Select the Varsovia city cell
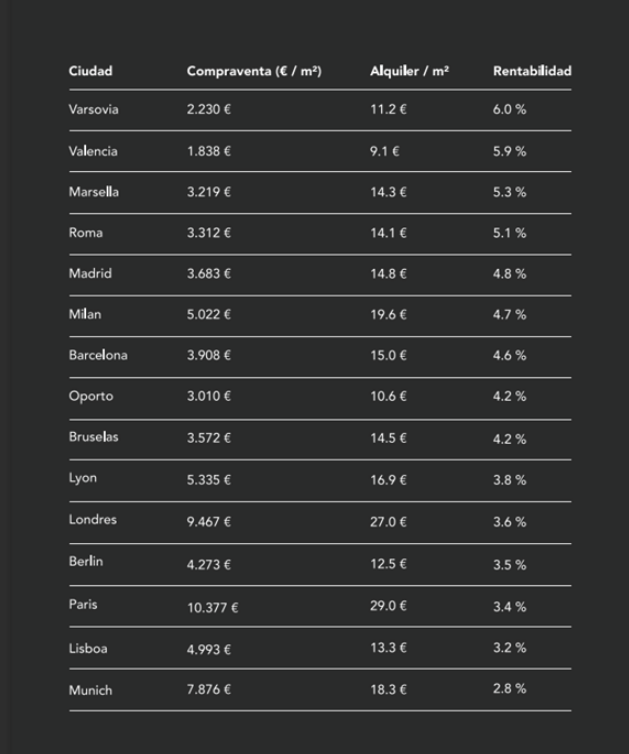Image resolution: width=629 pixels, height=754 pixels. (x=93, y=110)
